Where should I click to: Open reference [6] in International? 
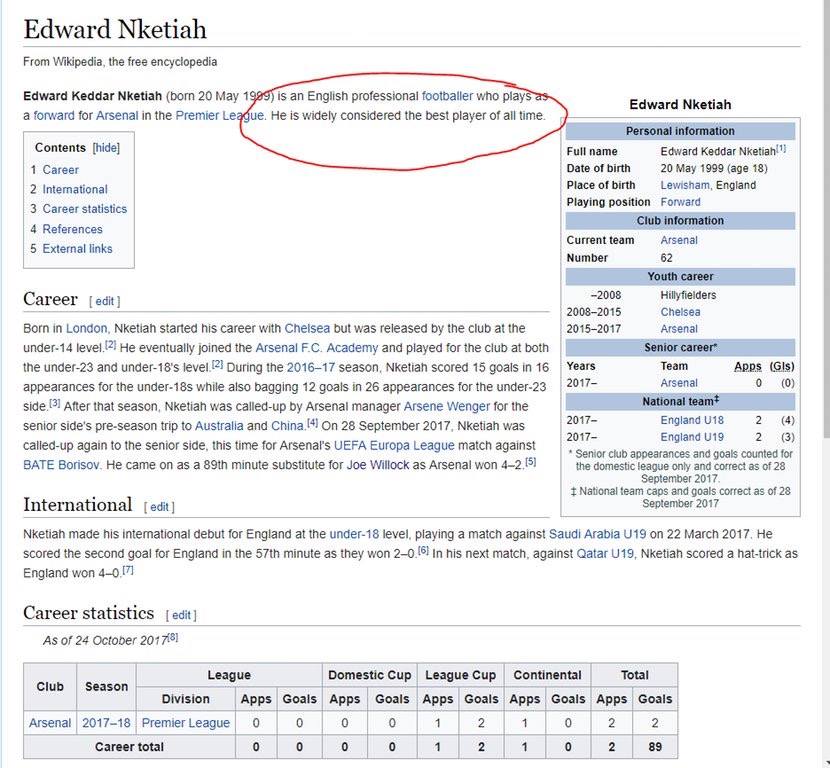pos(423,550)
